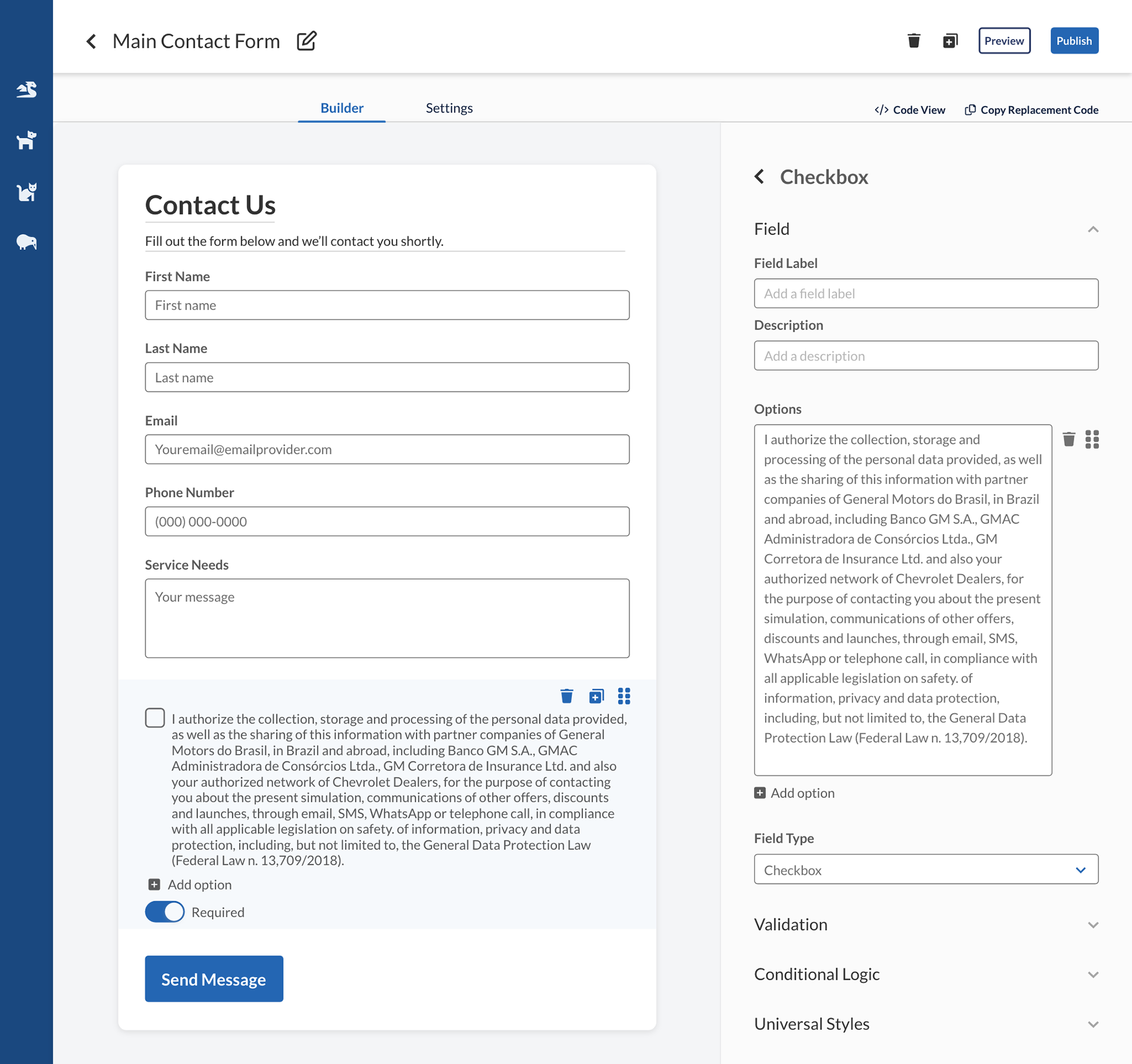Screen dimensions: 1132x1064
Task: Go back from the Checkbox panel
Action: (759, 176)
